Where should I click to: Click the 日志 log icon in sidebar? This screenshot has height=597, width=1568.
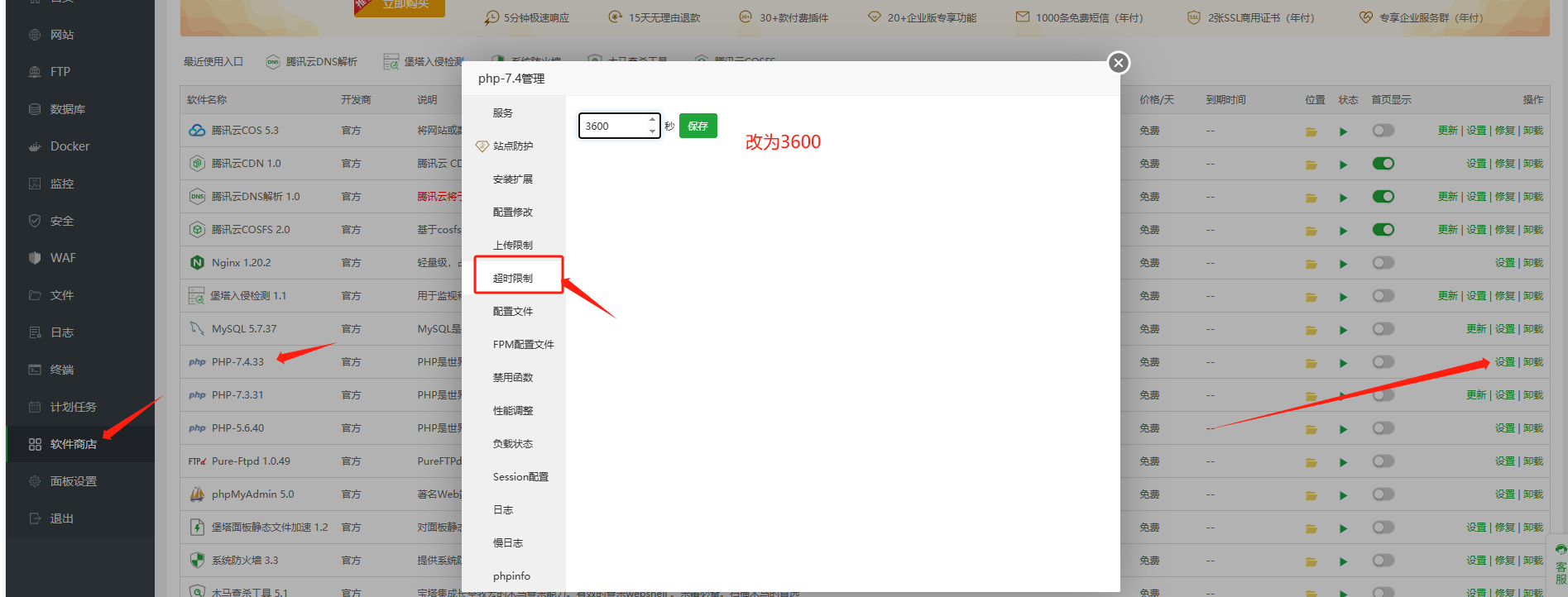[35, 332]
